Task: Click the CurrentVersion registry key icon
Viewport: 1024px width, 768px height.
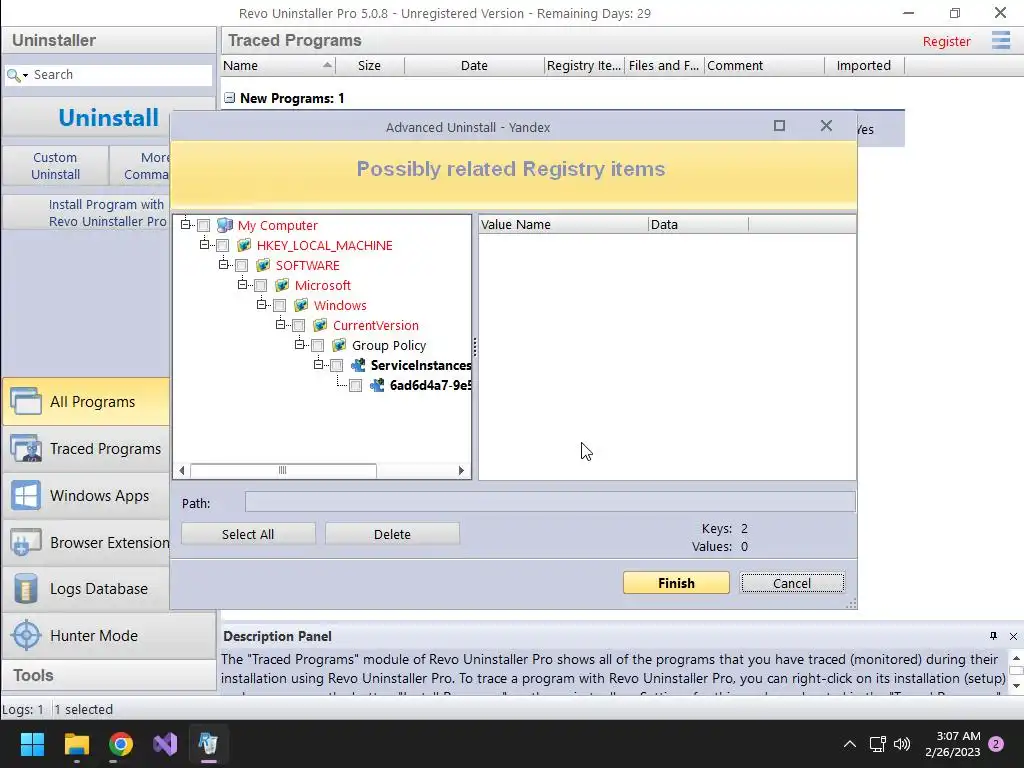Action: (x=320, y=325)
